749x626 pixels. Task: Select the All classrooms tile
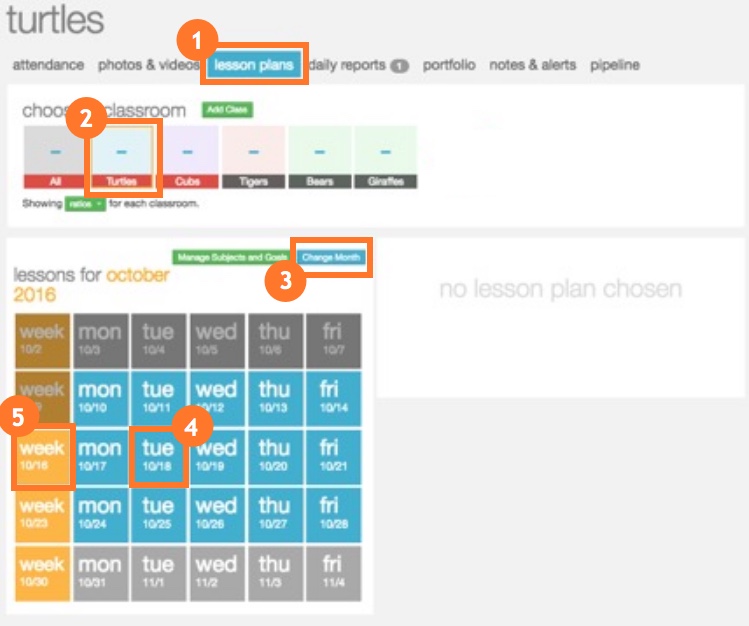pos(54,157)
